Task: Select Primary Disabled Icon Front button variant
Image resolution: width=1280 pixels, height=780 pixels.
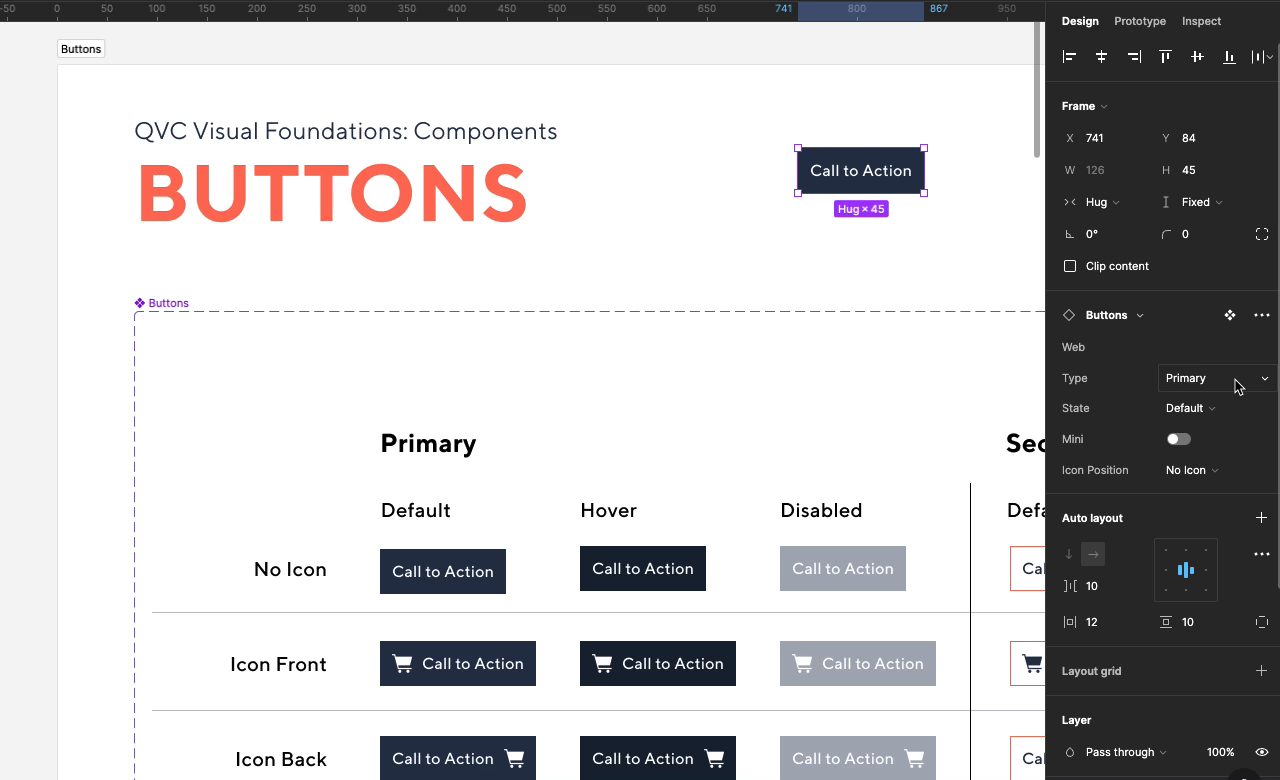Action: (858, 663)
